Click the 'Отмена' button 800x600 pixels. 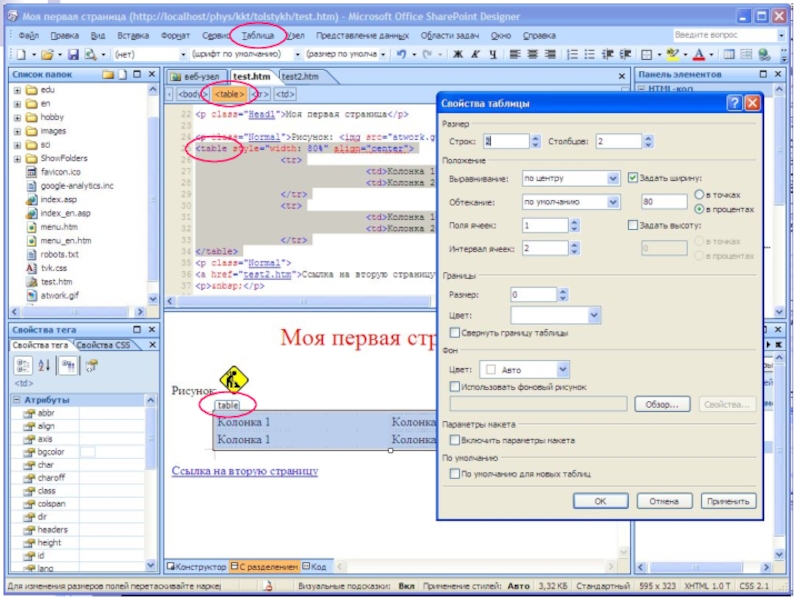click(664, 501)
